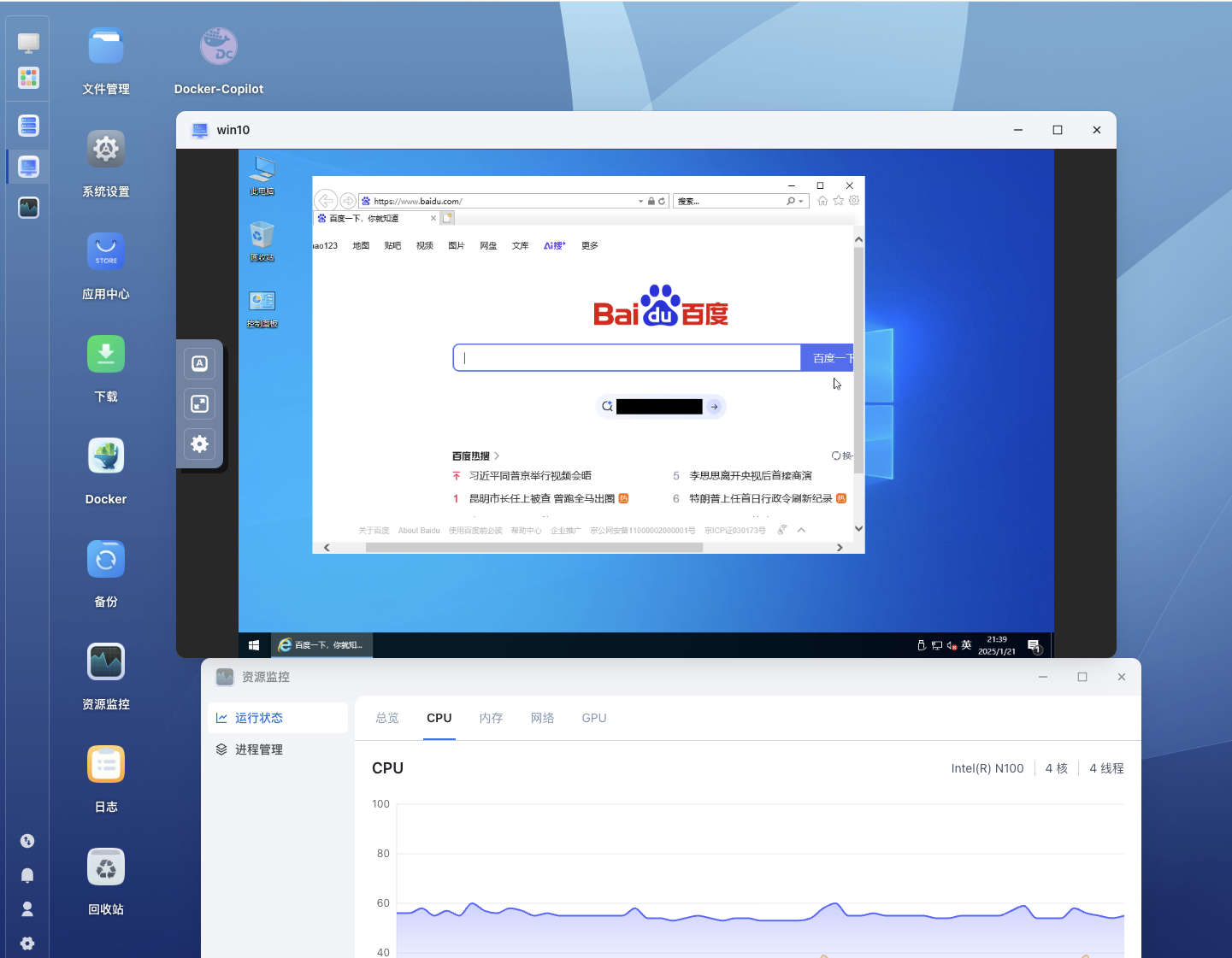
Task: Open the 文库 link on Baidu
Action: point(521,246)
